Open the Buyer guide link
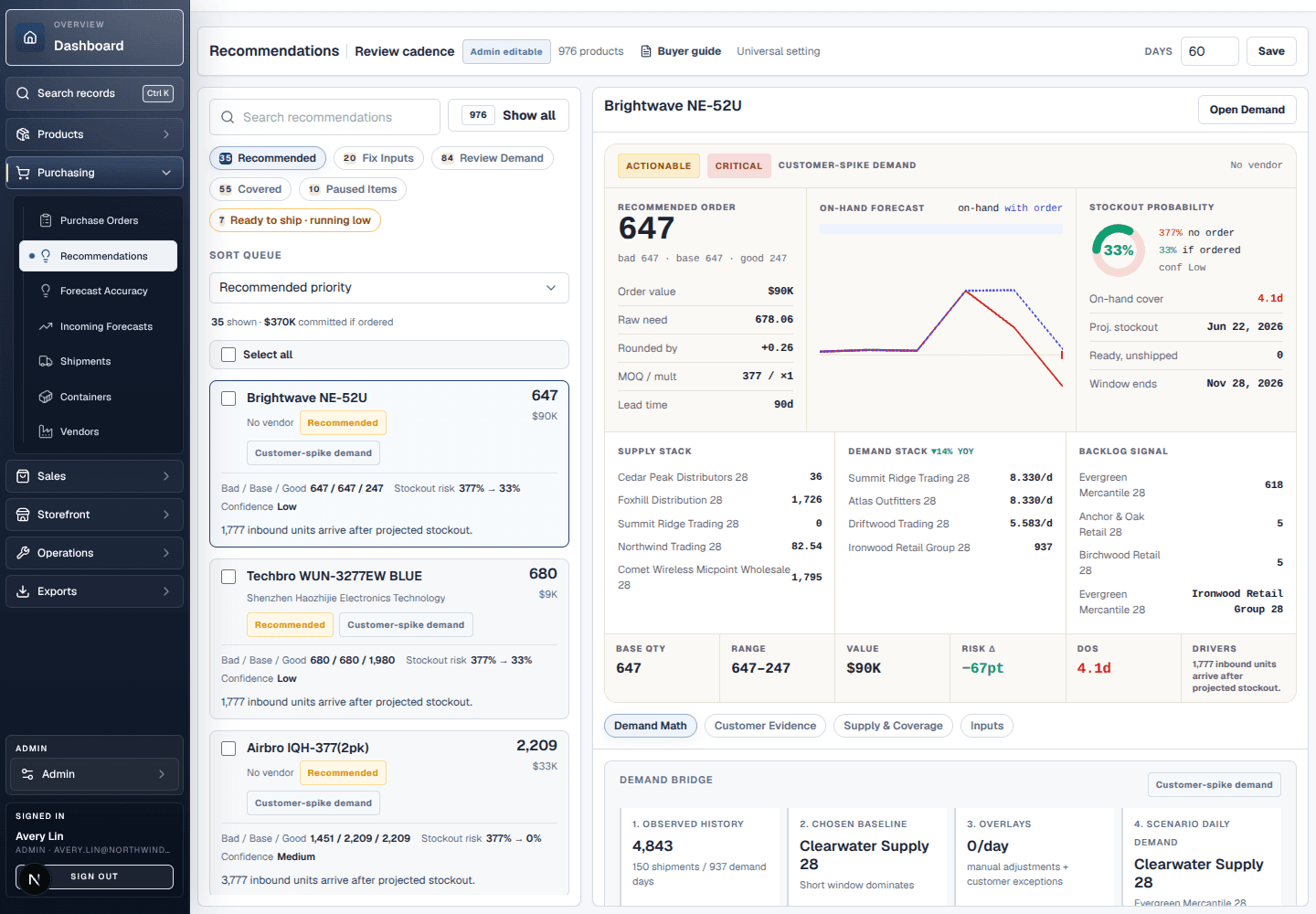The image size is (1316, 914). coord(680,51)
